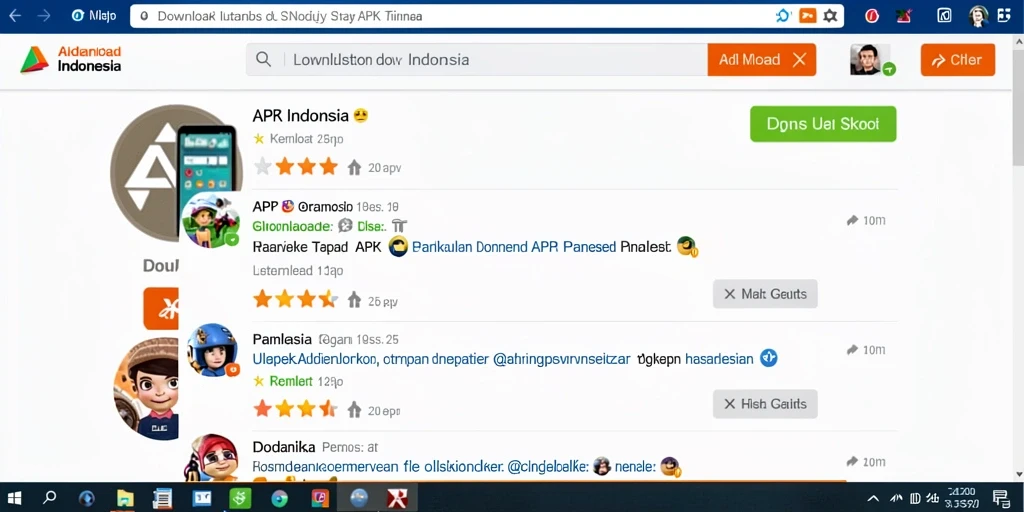Click the magnifier icon in search box
1024x512 pixels.
264,59
